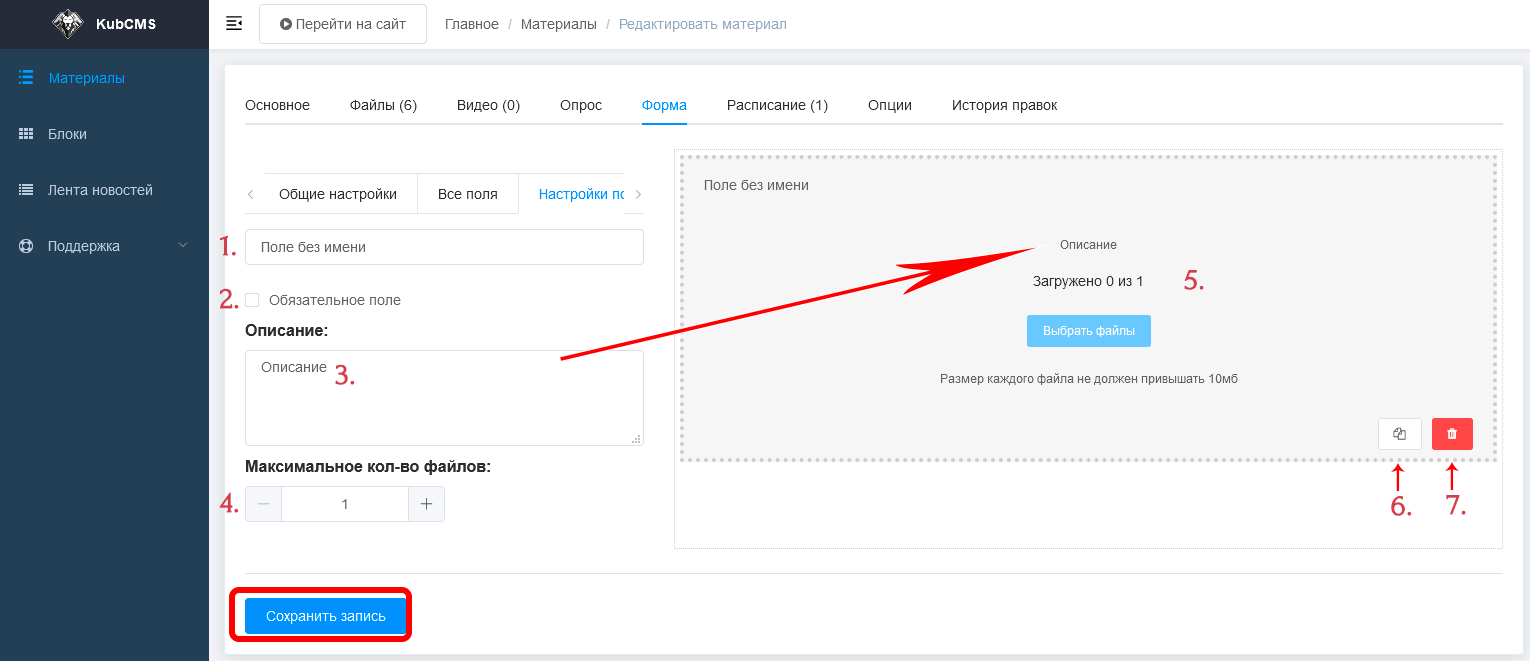
Task: Duplicate the field with the copy icon
Action: pos(1400,434)
